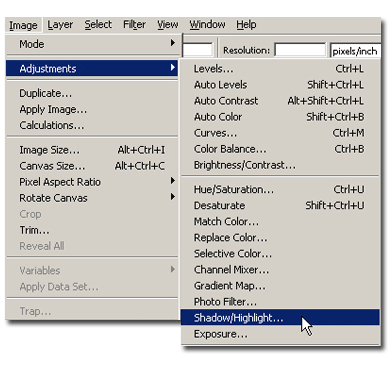Choose Trim… from the menu

click(x=92, y=230)
